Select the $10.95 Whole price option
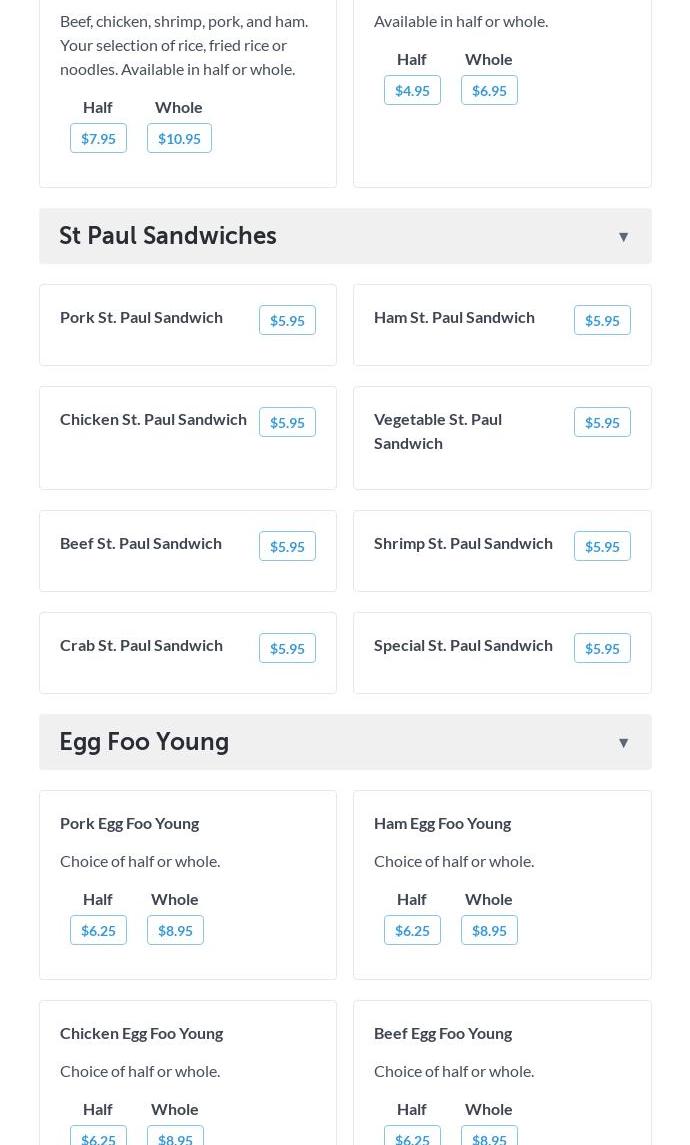The width and height of the screenshot is (690, 1145). tap(179, 139)
